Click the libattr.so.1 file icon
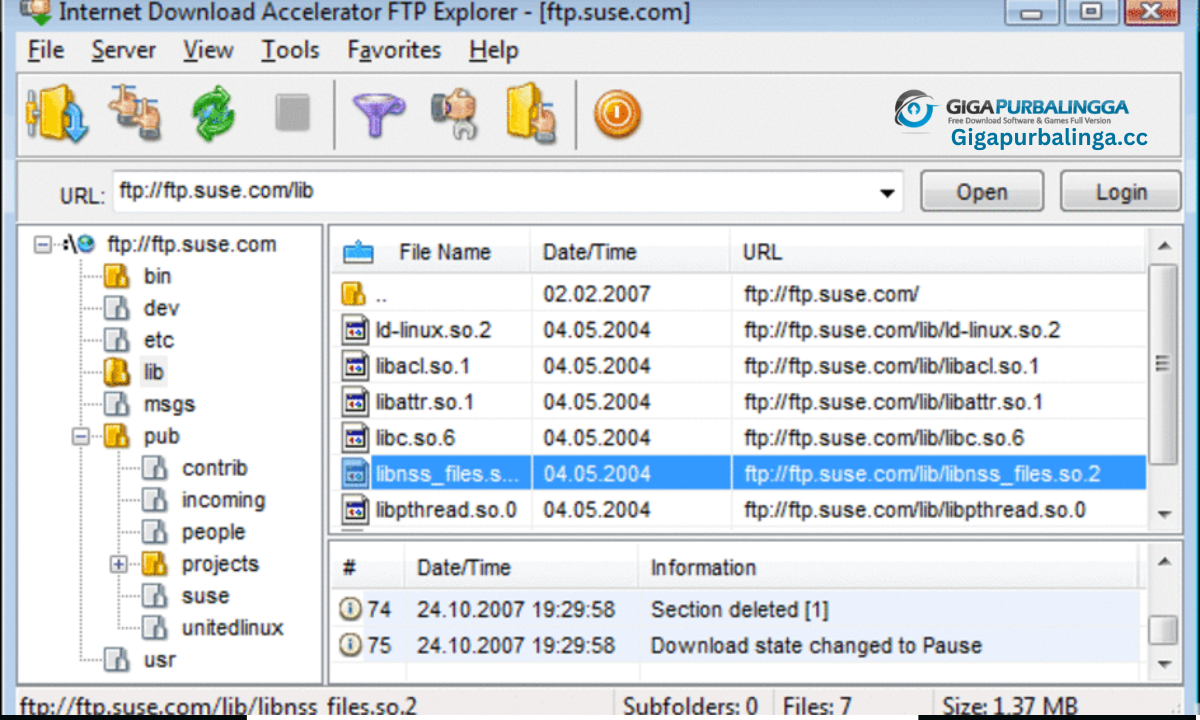1200x720 pixels. pyautogui.click(x=355, y=402)
